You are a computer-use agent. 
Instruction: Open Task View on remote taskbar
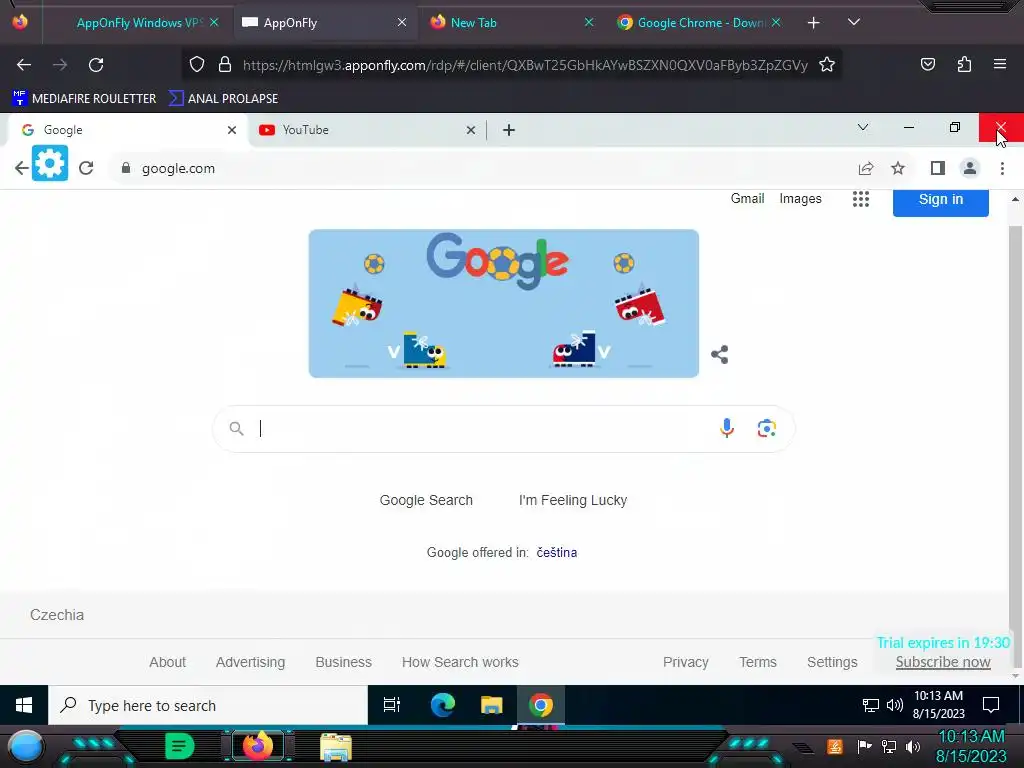(392, 705)
